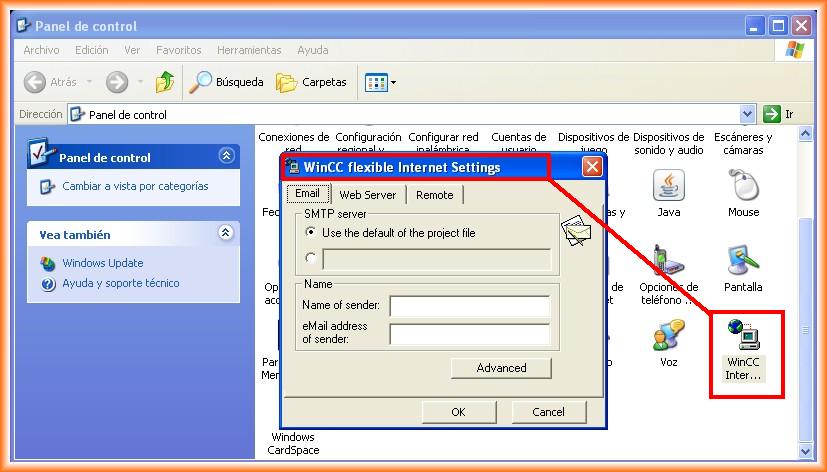Click the Carpetas folders toolbar button
The width and height of the screenshot is (827, 472).
(312, 82)
